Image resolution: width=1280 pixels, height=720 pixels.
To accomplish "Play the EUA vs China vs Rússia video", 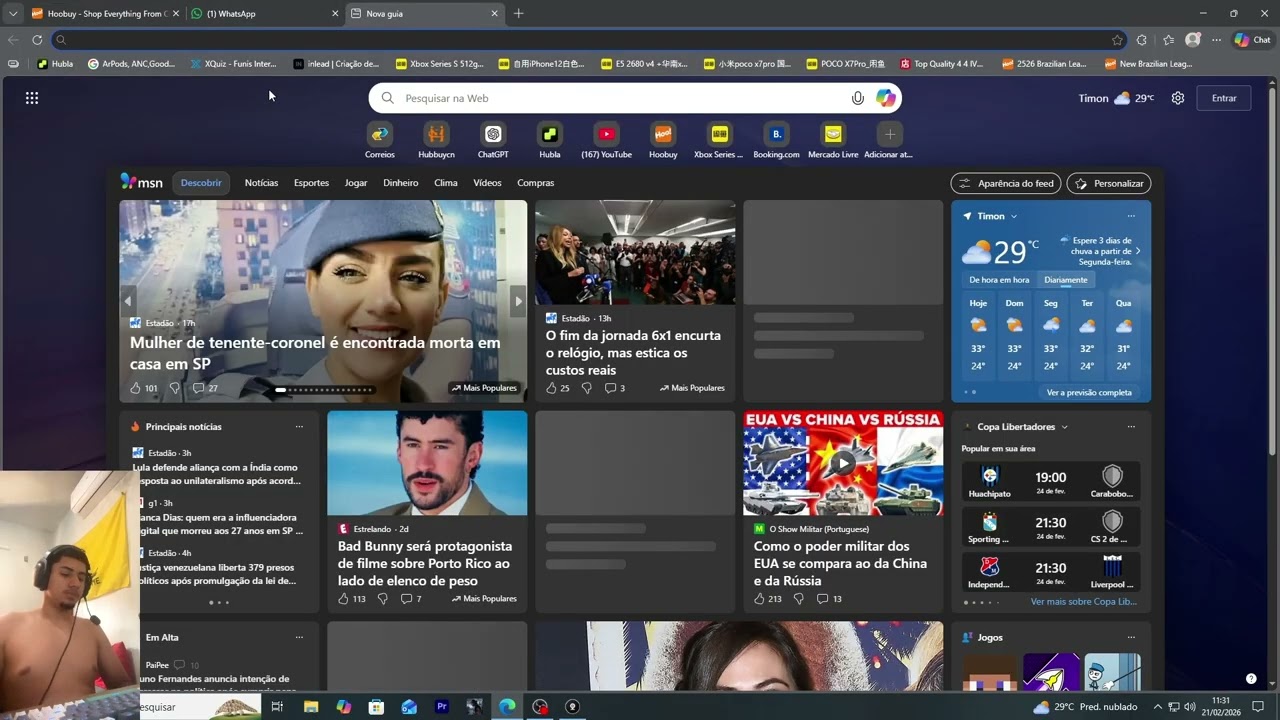I will click(x=843, y=463).
